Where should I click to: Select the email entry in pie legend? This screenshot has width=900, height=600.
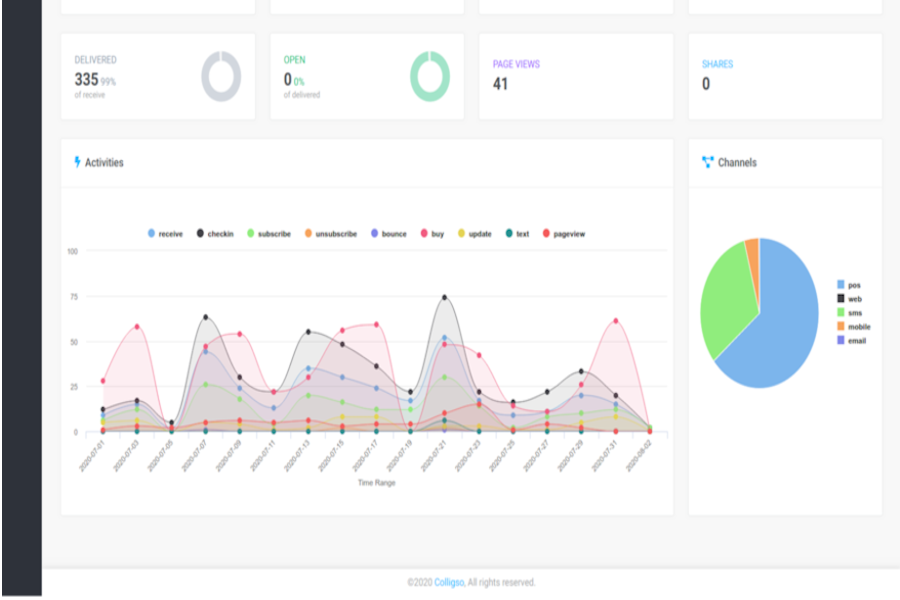[851, 340]
